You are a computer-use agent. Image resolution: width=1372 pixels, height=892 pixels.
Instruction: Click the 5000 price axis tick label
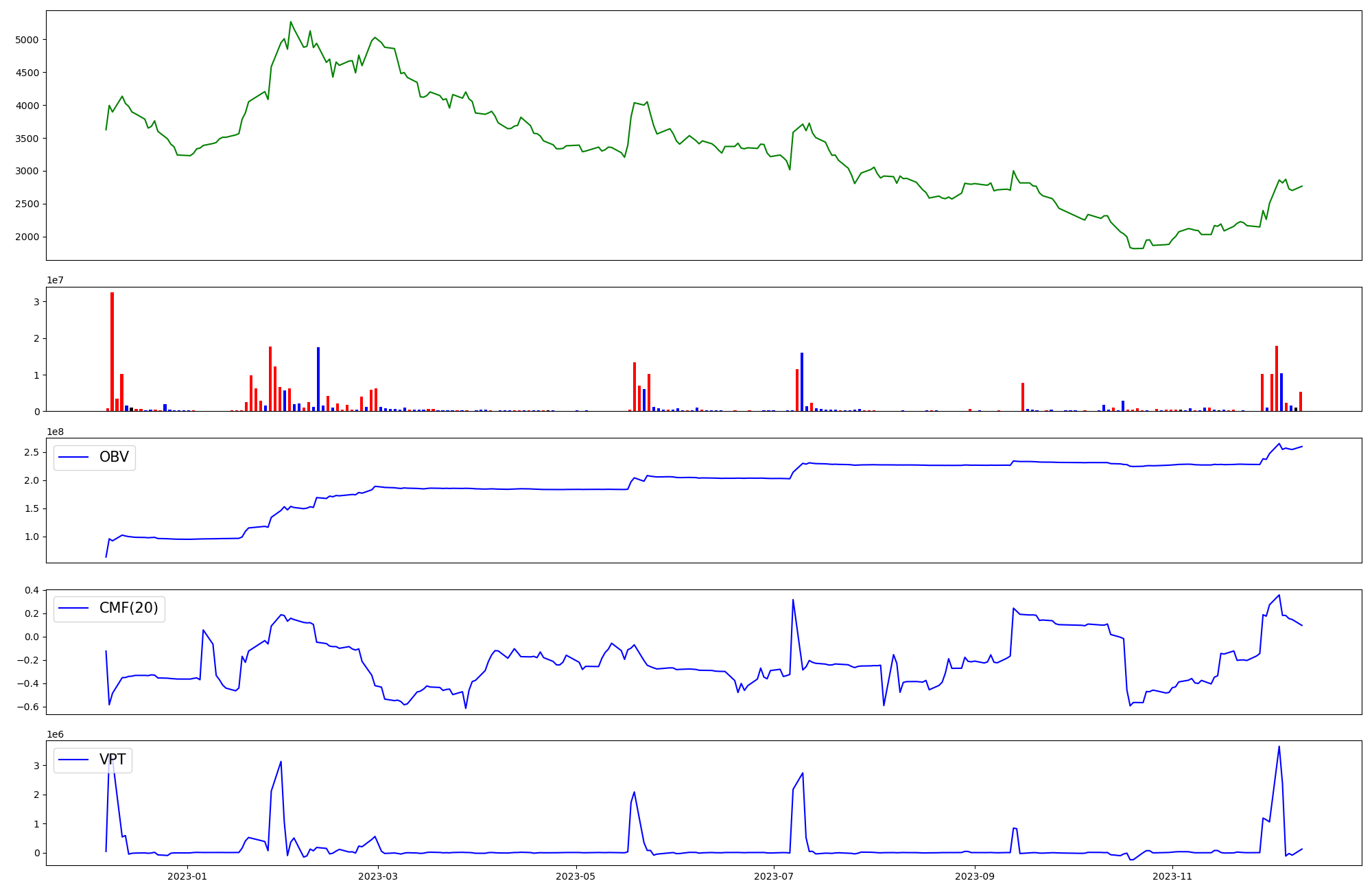click(27, 40)
